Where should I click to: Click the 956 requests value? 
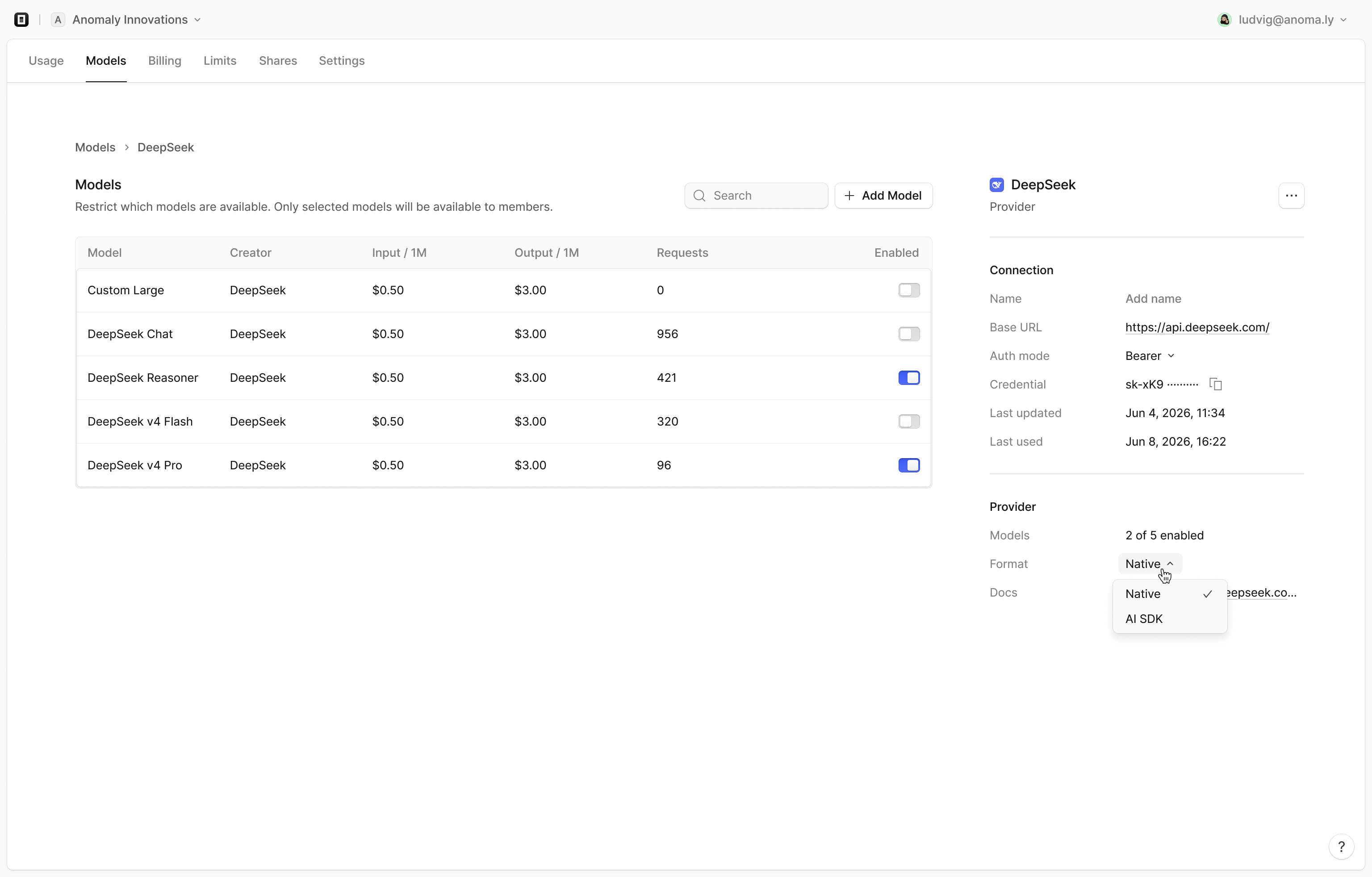click(x=667, y=334)
